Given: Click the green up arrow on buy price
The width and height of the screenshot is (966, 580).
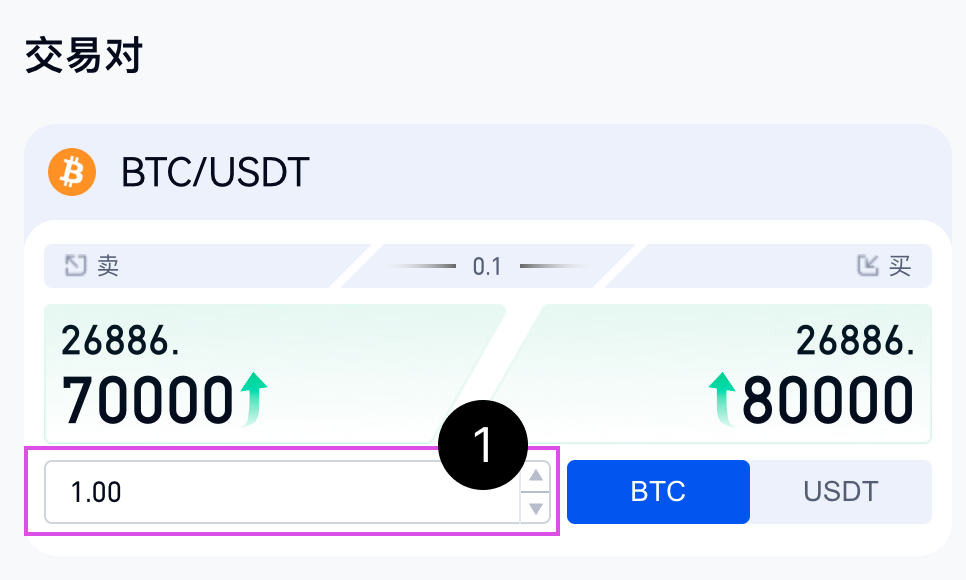Looking at the screenshot, I should 723,398.
